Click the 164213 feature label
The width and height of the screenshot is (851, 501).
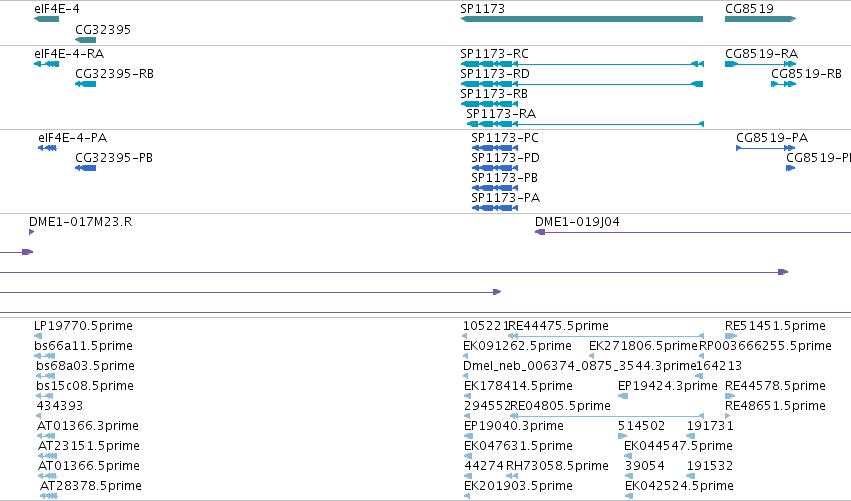[719, 366]
